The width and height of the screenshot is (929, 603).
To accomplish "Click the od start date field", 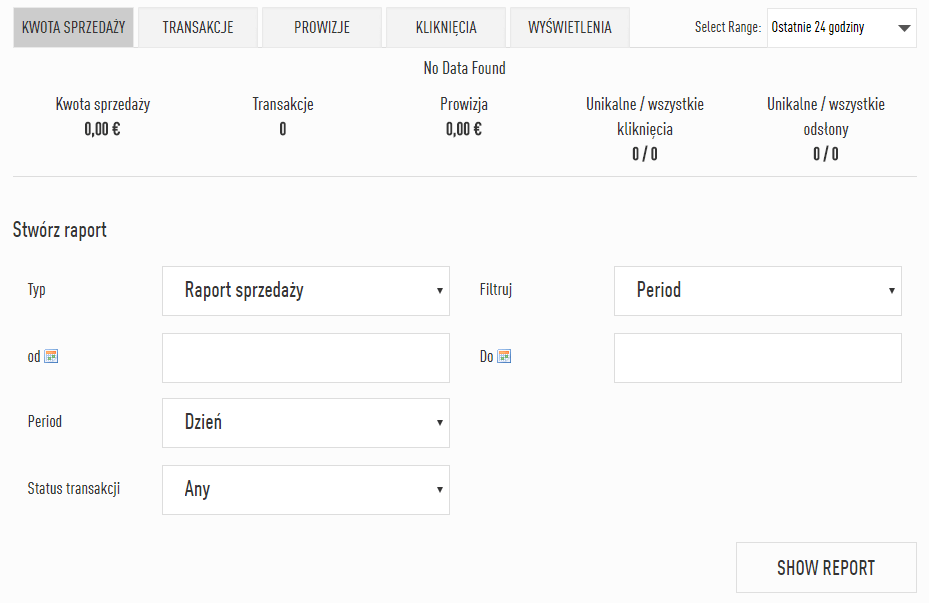I will pyautogui.click(x=306, y=358).
